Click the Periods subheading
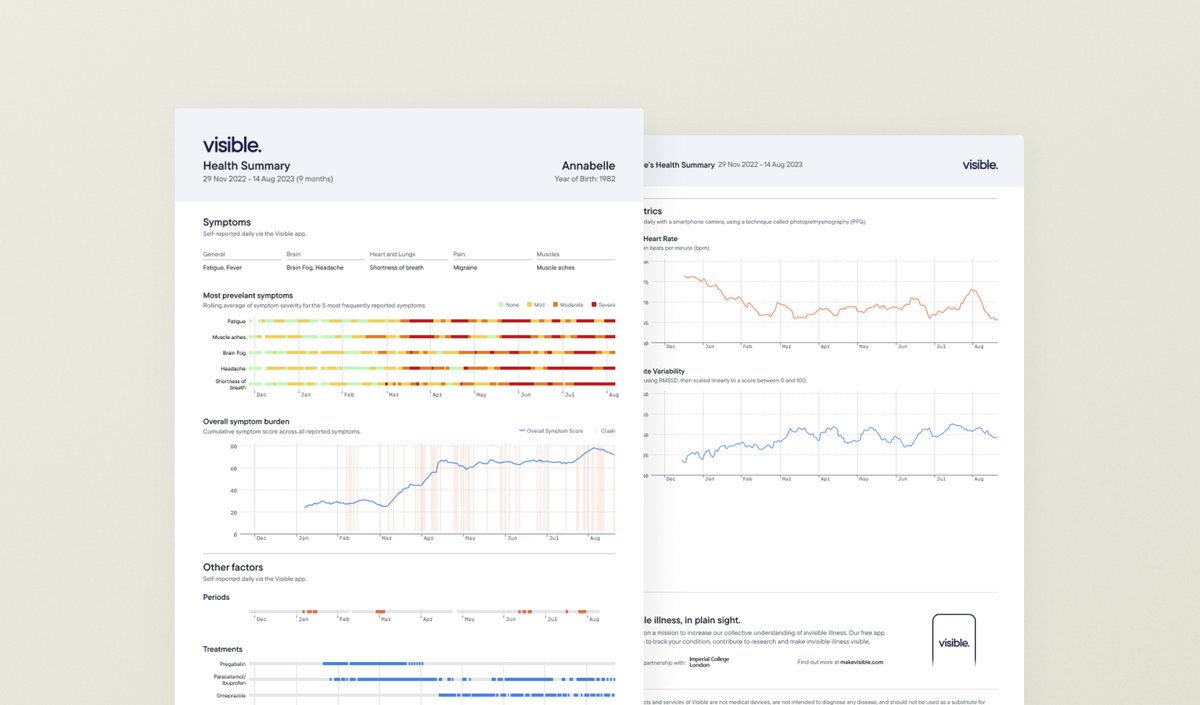Viewport: 1200px width, 705px height. 216,597
